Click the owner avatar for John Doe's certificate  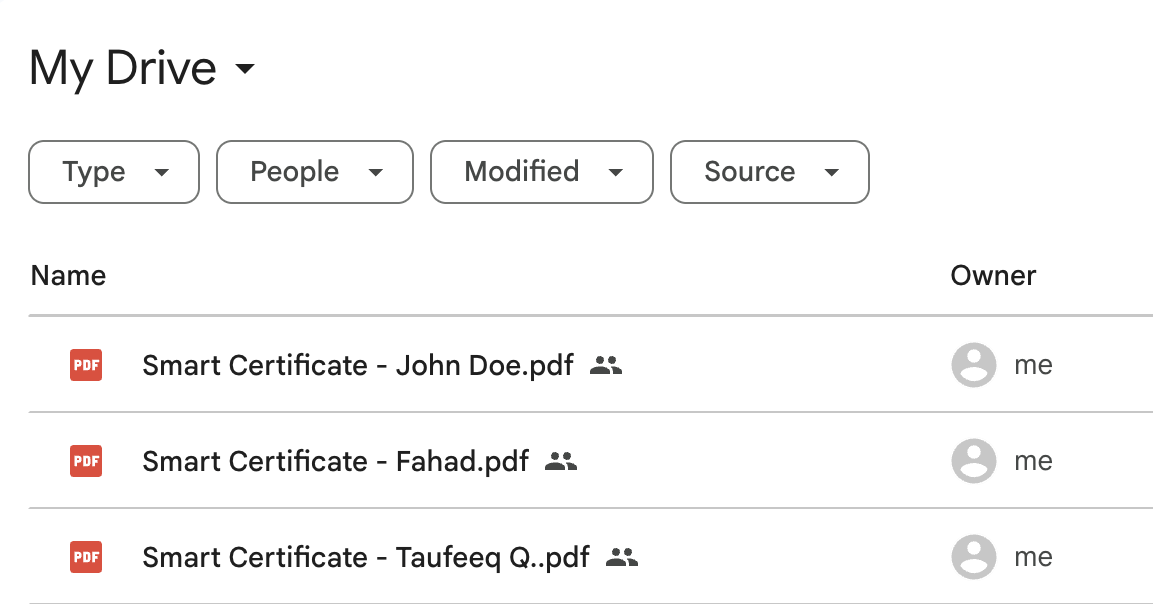click(973, 365)
